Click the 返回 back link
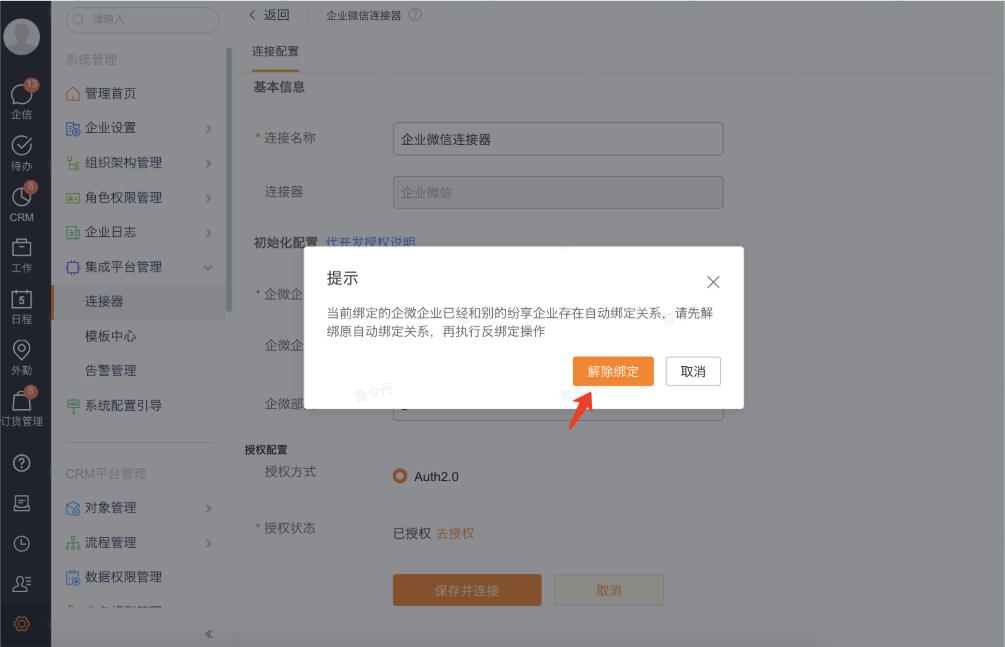 coord(270,15)
